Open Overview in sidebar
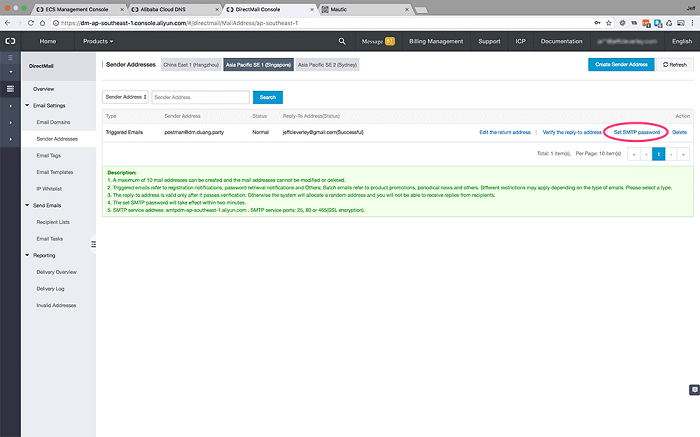 (x=43, y=89)
